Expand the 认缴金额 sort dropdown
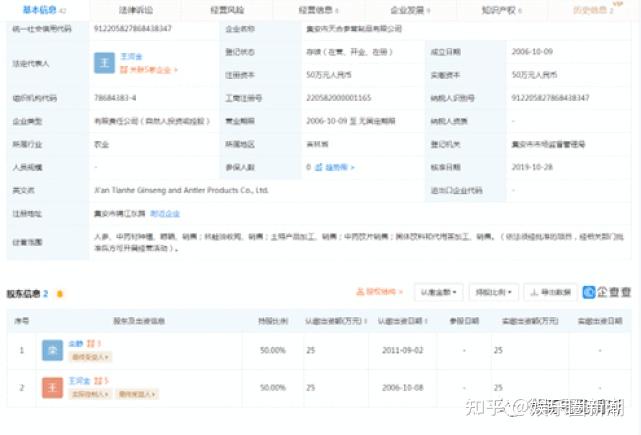This screenshot has height=435, width=641. (438, 292)
